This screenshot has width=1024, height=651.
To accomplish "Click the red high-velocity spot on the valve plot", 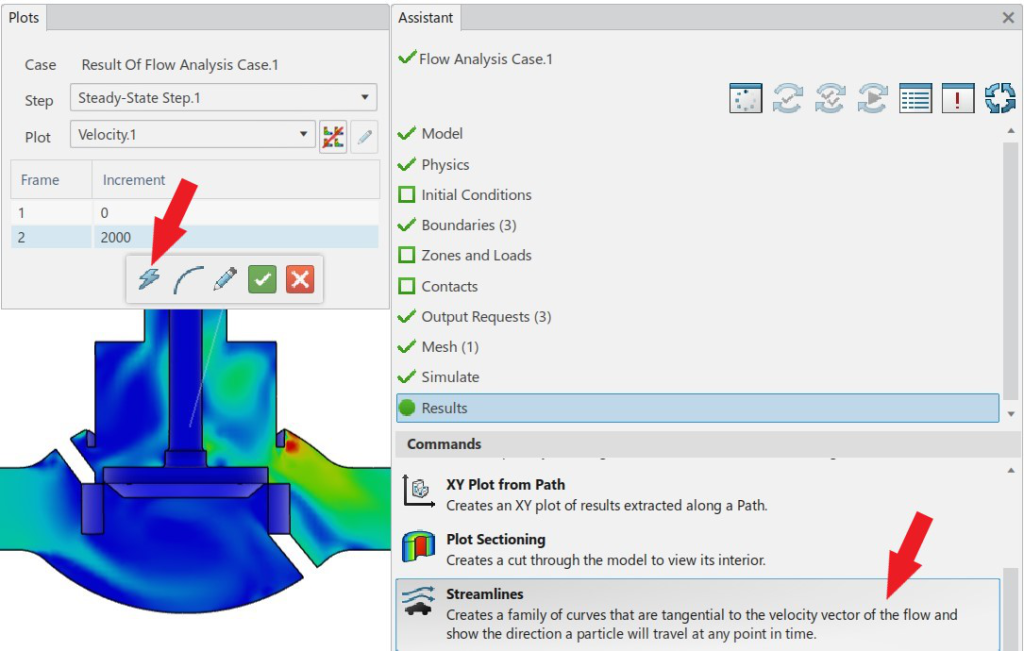I will click(291, 446).
